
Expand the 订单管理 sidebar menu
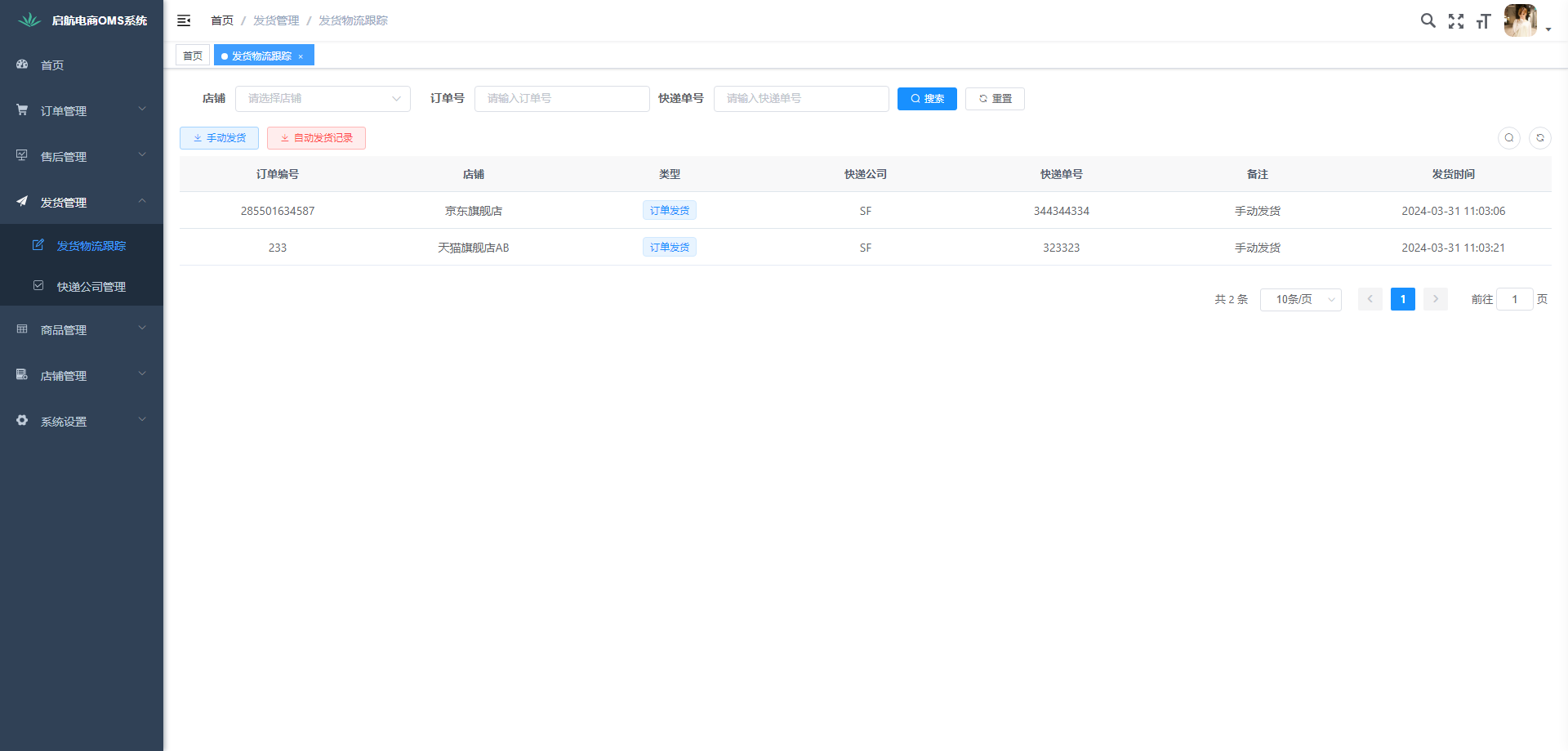pos(82,110)
